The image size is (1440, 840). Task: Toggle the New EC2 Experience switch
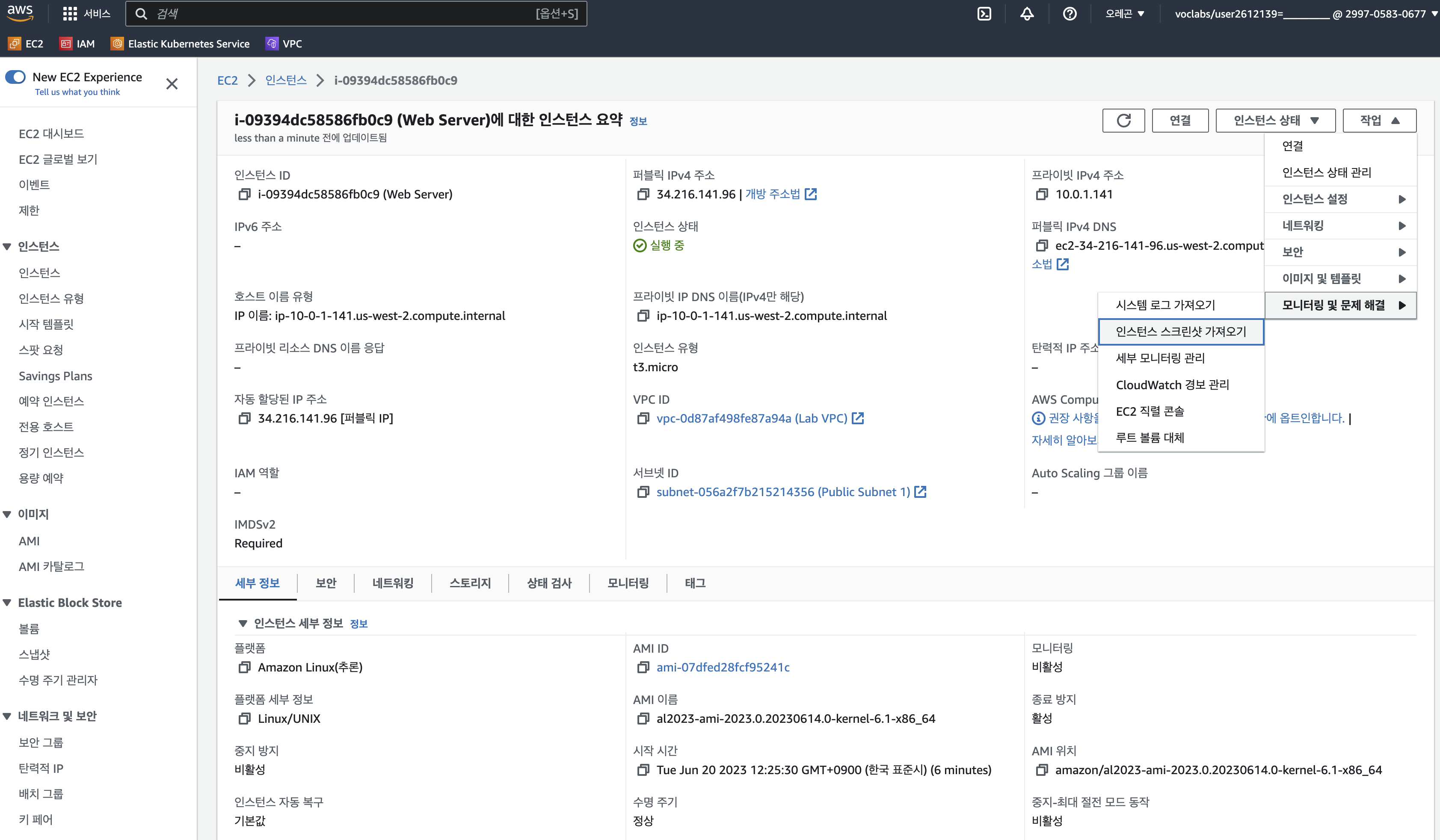click(16, 77)
